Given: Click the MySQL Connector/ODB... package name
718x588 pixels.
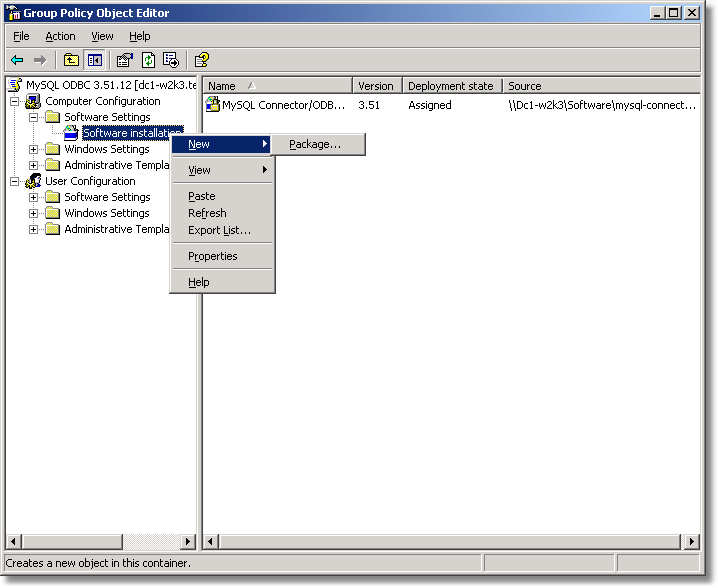Looking at the screenshot, I should tap(283, 105).
